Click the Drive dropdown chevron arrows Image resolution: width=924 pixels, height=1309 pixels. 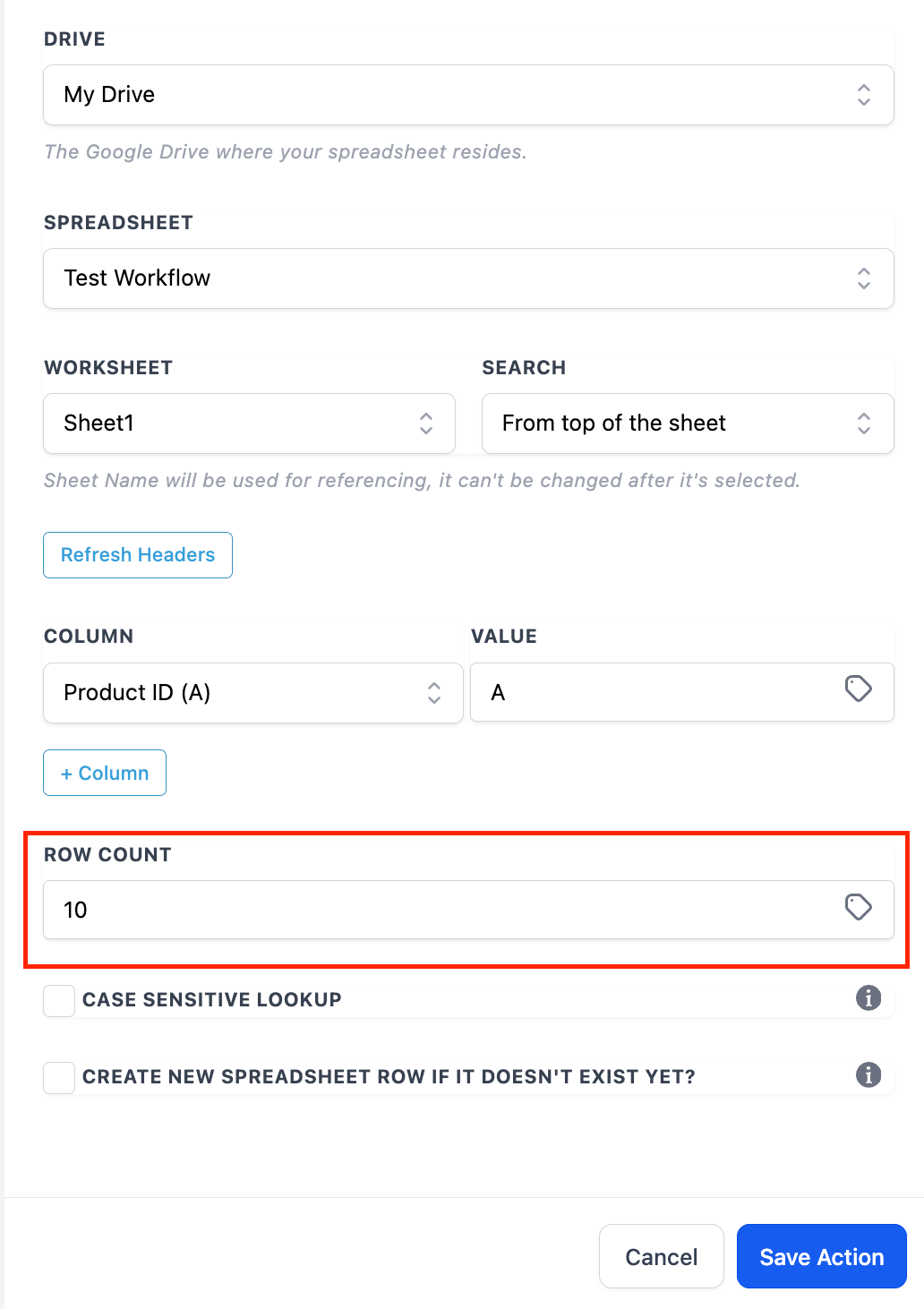click(x=863, y=95)
